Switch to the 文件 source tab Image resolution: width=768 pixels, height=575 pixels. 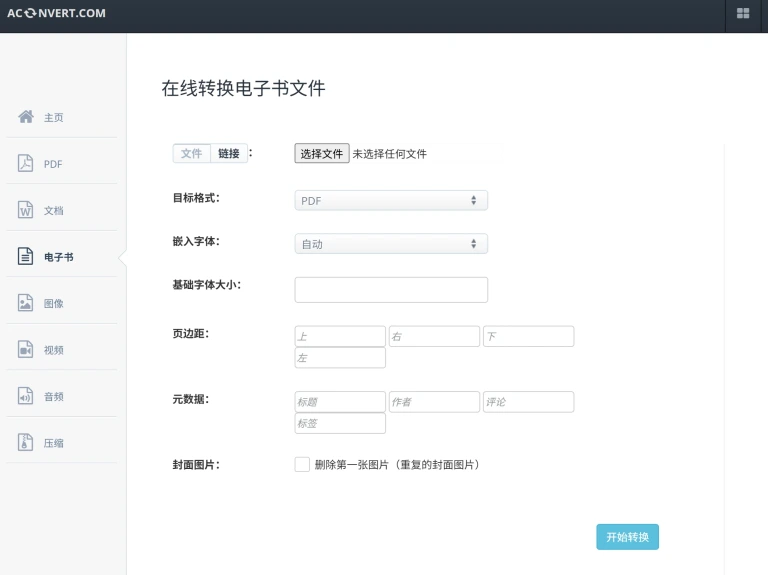click(192, 153)
